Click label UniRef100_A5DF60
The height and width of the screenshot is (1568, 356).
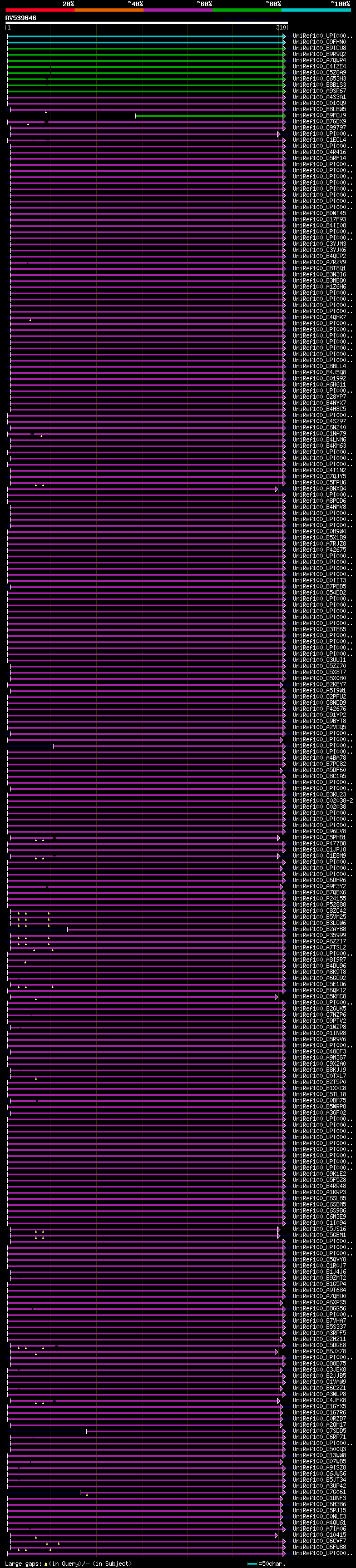click(x=319, y=770)
